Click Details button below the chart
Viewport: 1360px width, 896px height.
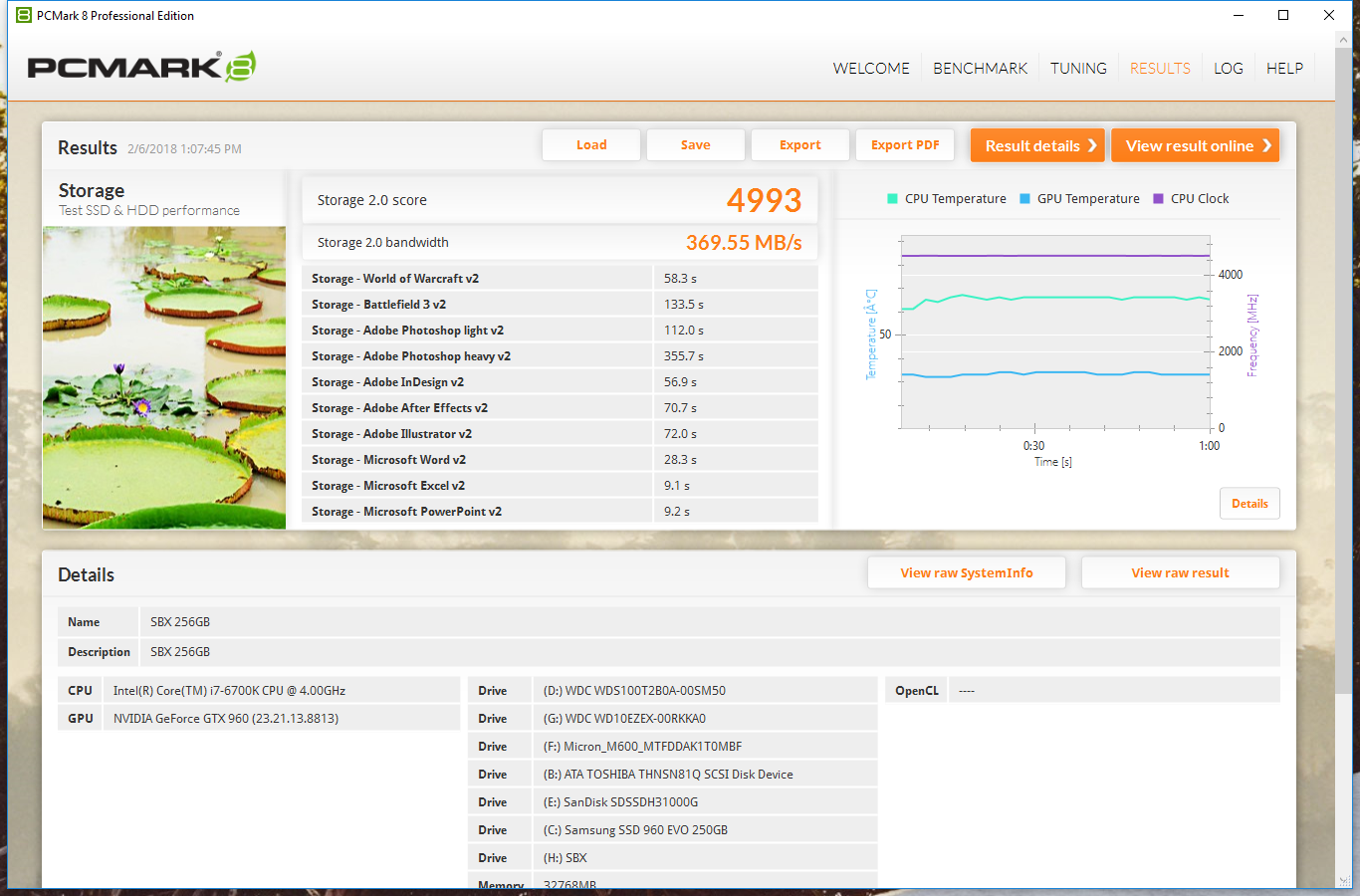pos(1249,504)
